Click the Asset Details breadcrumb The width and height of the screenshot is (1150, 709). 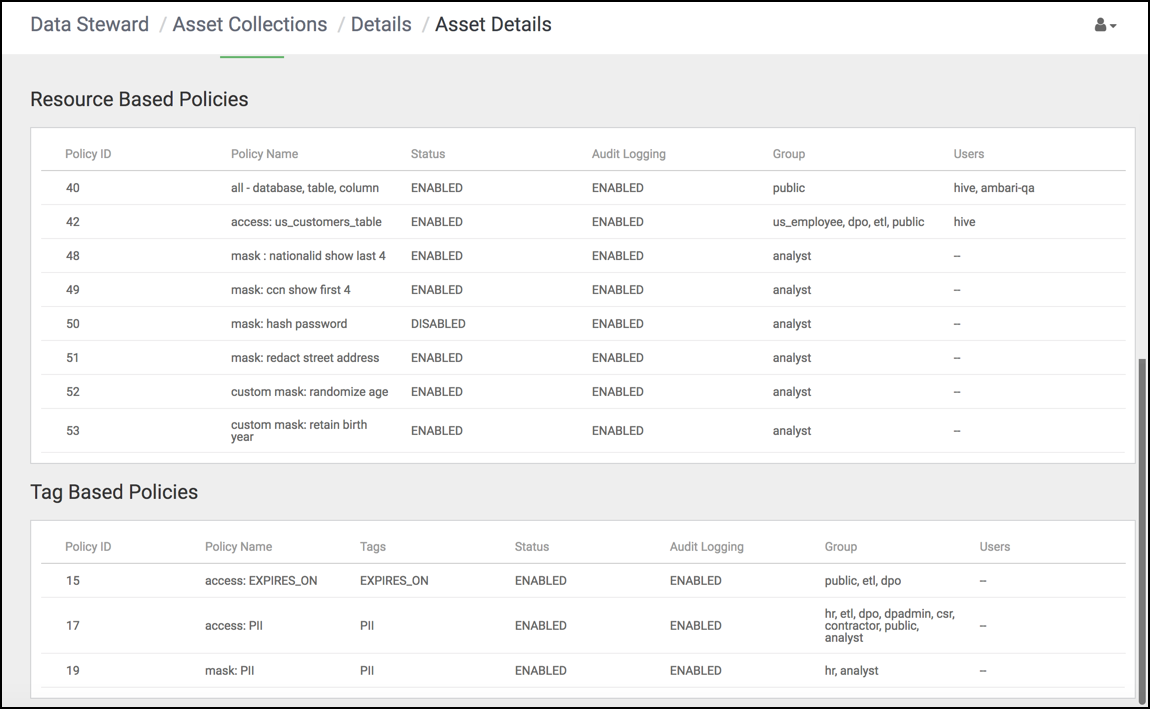(493, 25)
